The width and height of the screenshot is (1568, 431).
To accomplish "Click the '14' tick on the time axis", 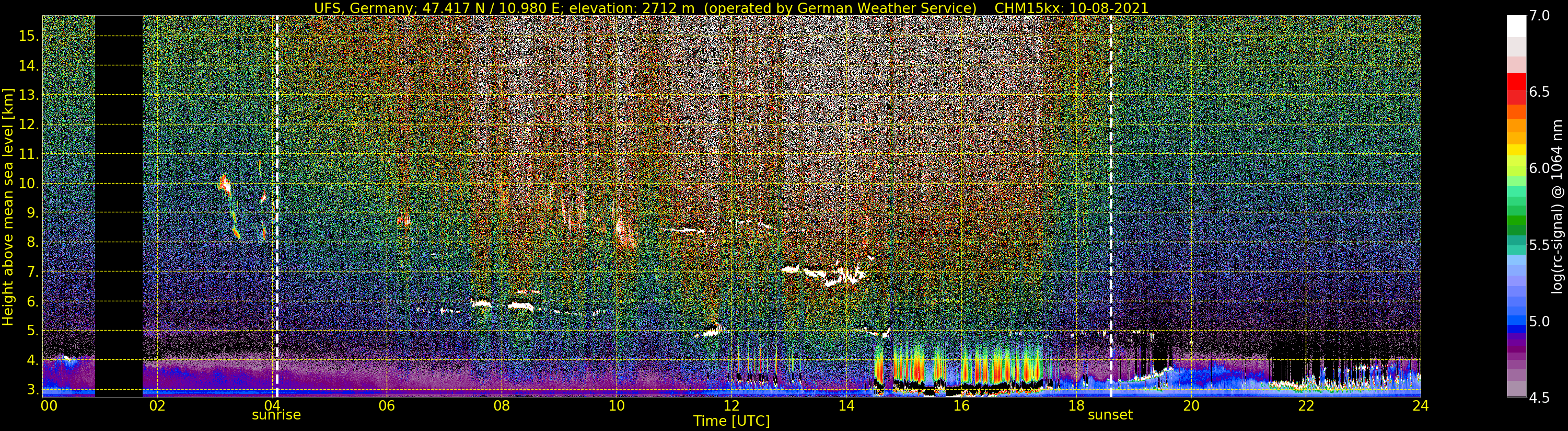I will tap(846, 405).
